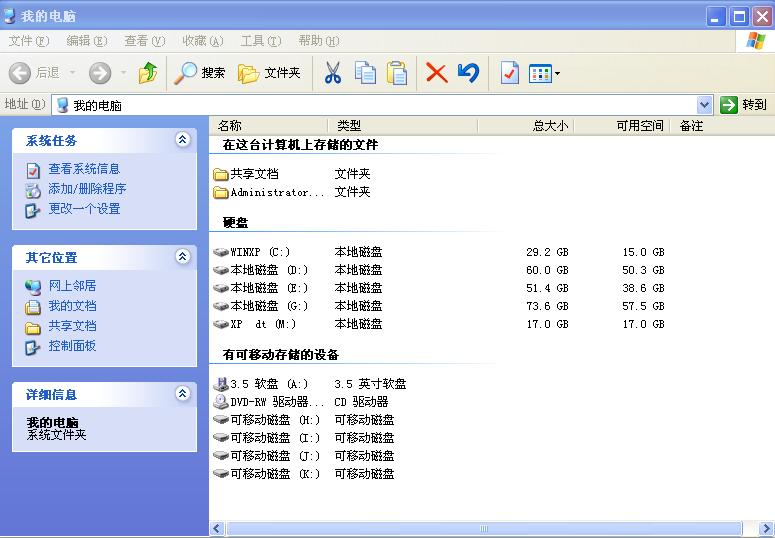The height and width of the screenshot is (538, 775).
Task: Open Forward button history dropdown arrow
Action: click(123, 73)
